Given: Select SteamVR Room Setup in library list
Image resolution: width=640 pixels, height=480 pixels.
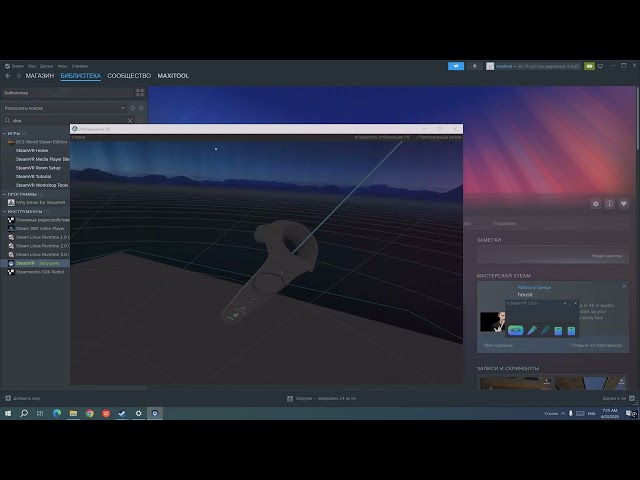Looking at the screenshot, I should [38, 168].
